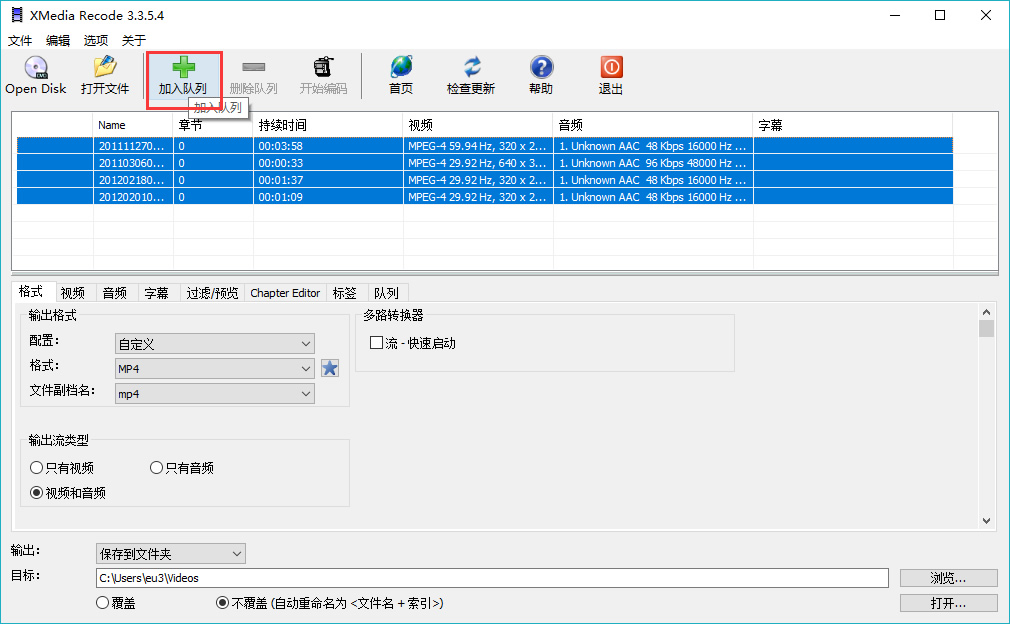Screen dimensions: 1010x624
Task: Select file row 201111270...
Action: pos(484,146)
